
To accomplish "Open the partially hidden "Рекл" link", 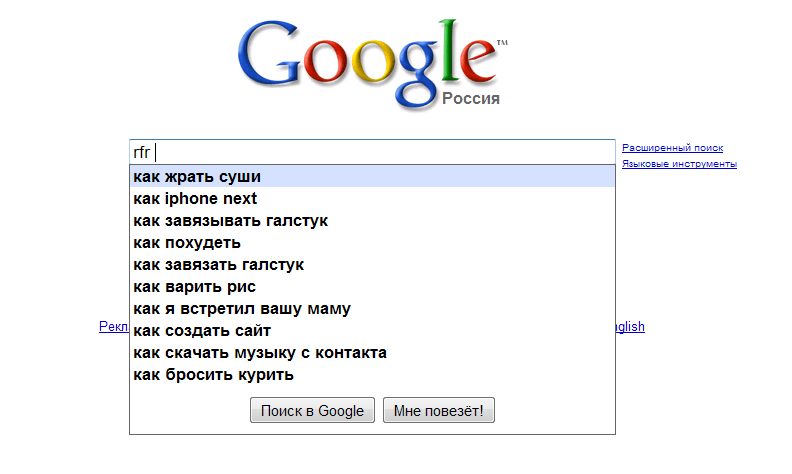I will tap(114, 326).
